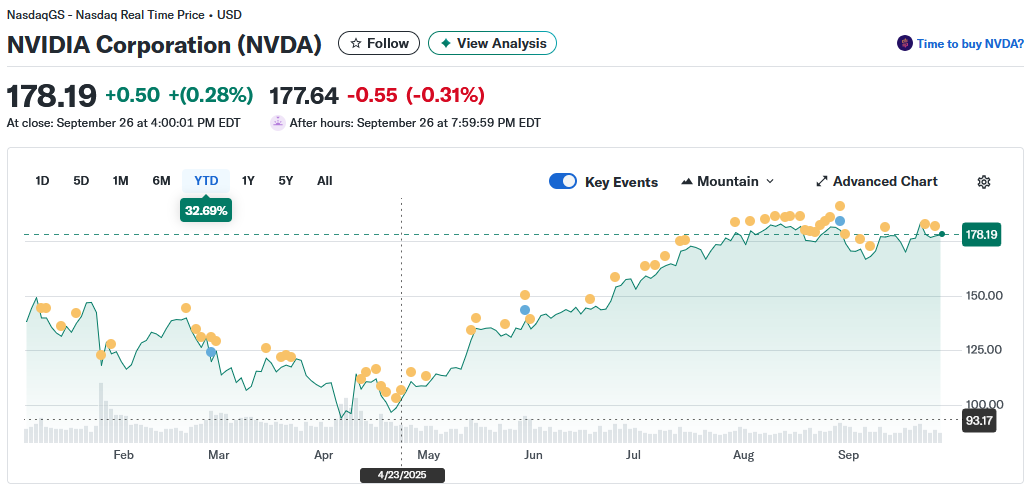Click blue key event dot near September
Screen dimensions: 1032x490
[840, 220]
